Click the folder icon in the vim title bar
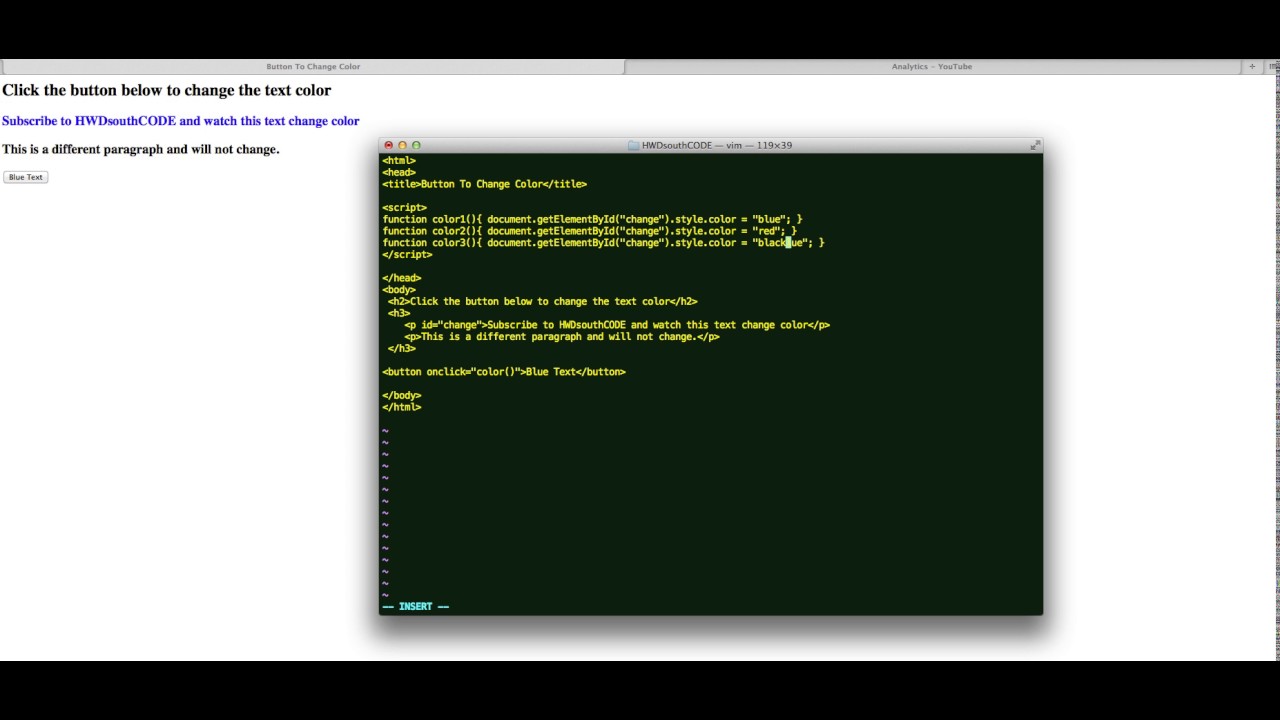Image resolution: width=1280 pixels, height=720 pixels. click(x=633, y=145)
